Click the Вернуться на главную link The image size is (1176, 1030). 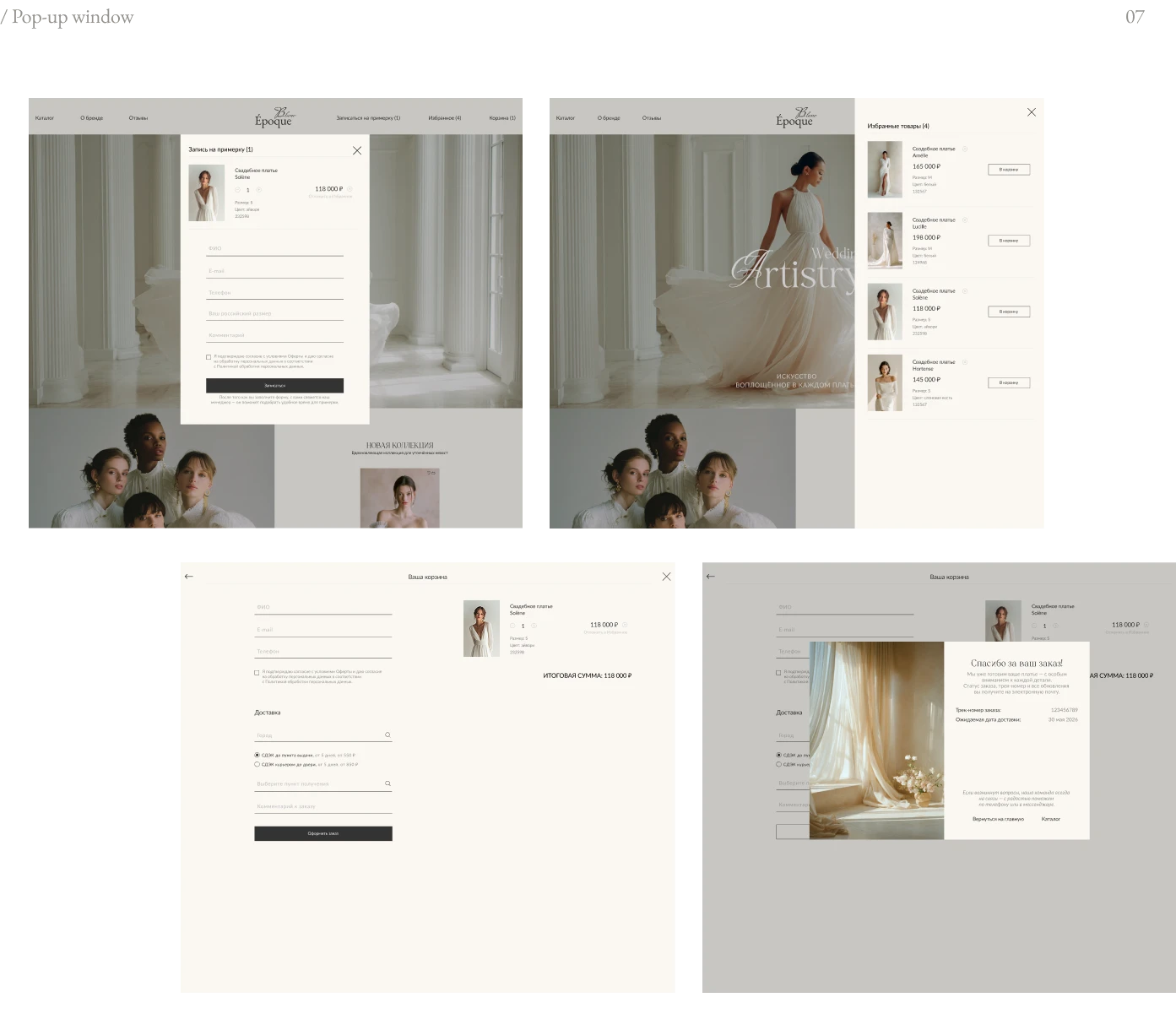(998, 819)
